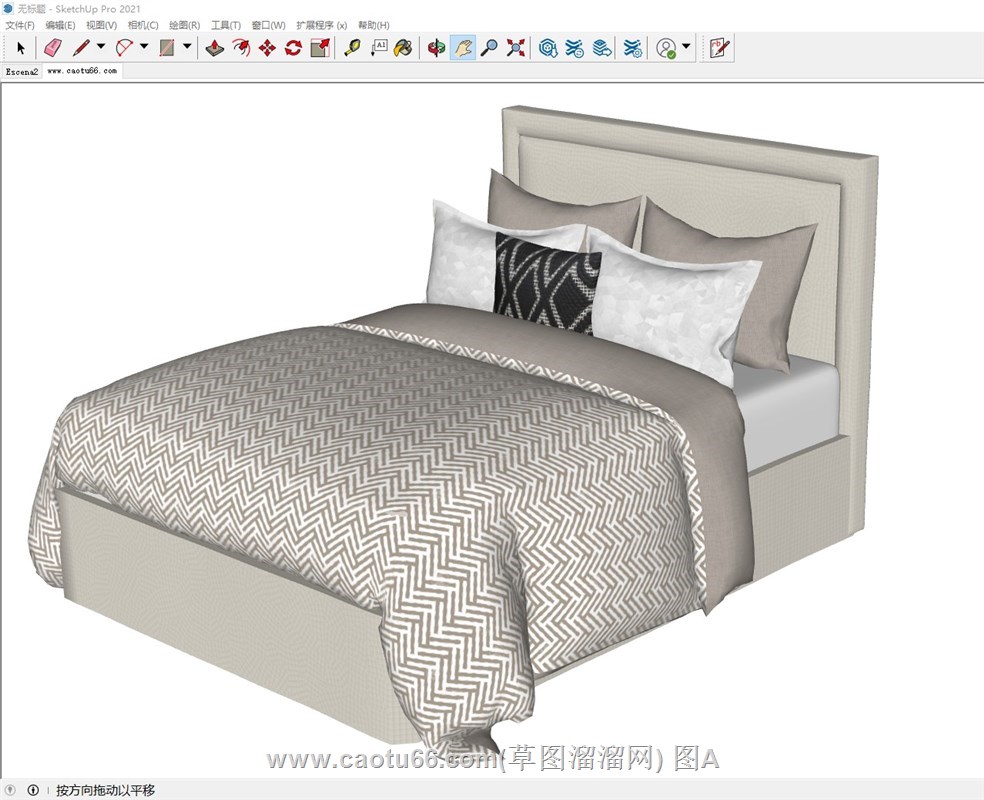Toggle the Pan hand tool
984x800 pixels.
click(x=462, y=47)
